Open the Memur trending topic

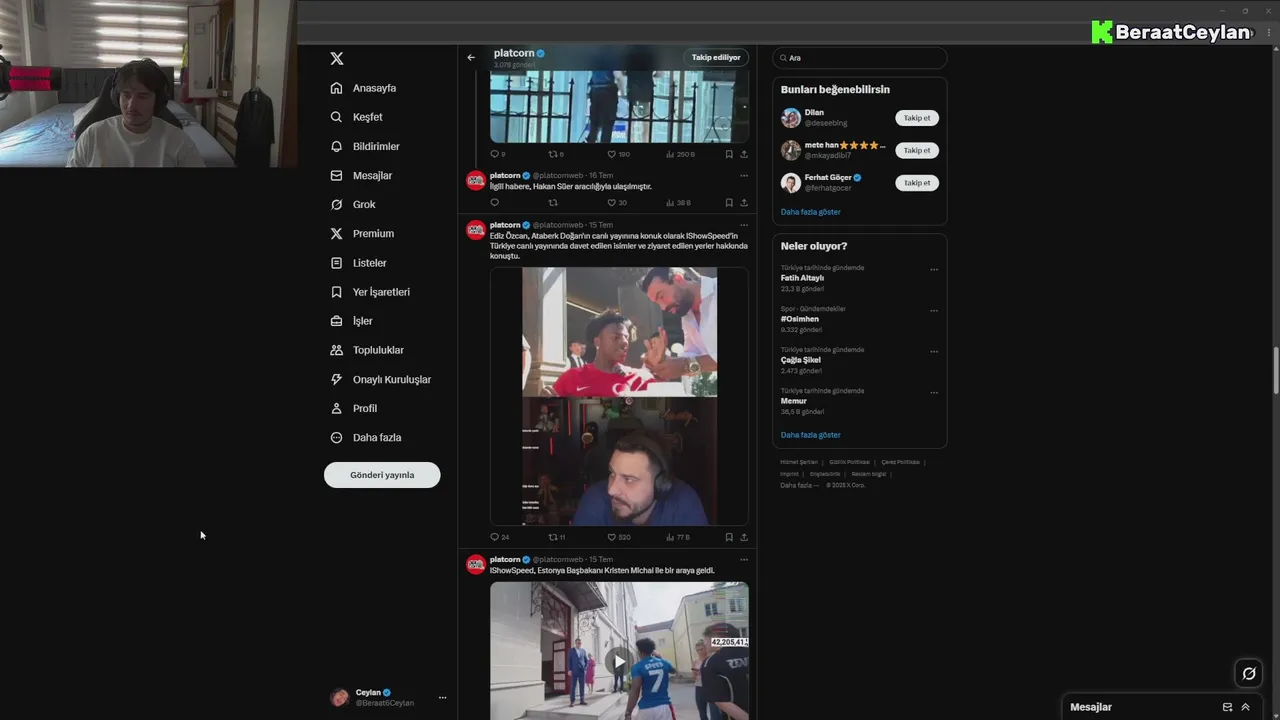(x=793, y=401)
